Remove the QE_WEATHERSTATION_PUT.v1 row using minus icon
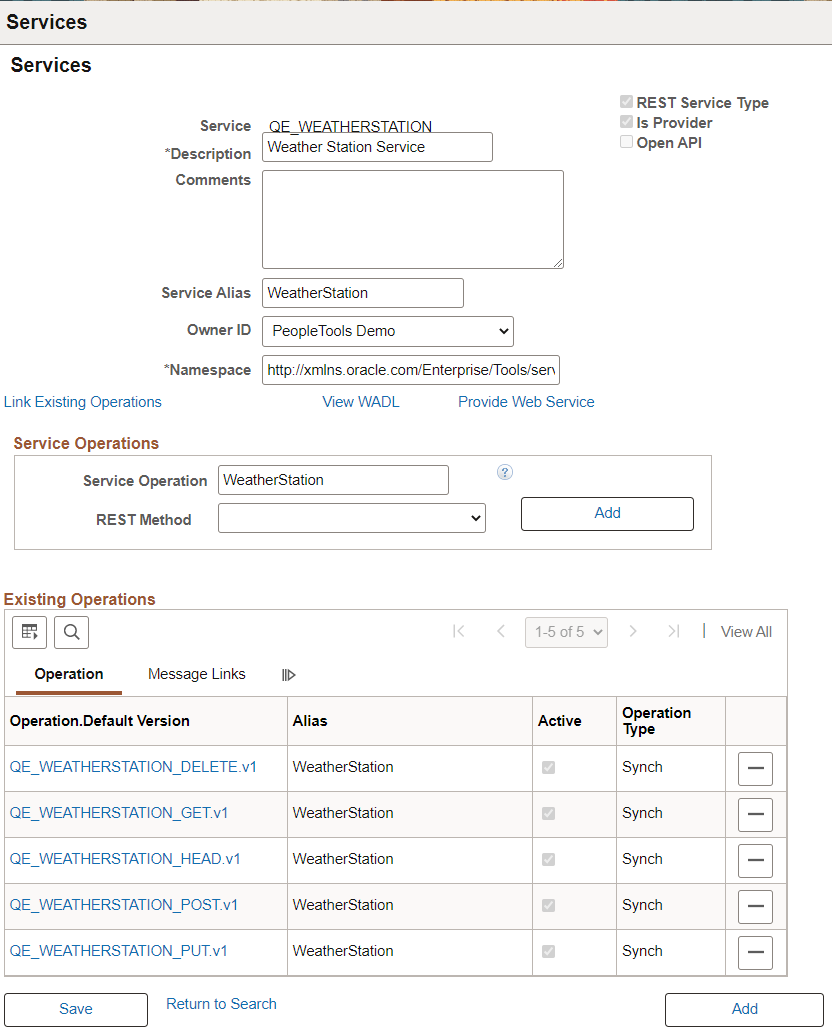Screen dimensions: 832x1029 click(755, 952)
